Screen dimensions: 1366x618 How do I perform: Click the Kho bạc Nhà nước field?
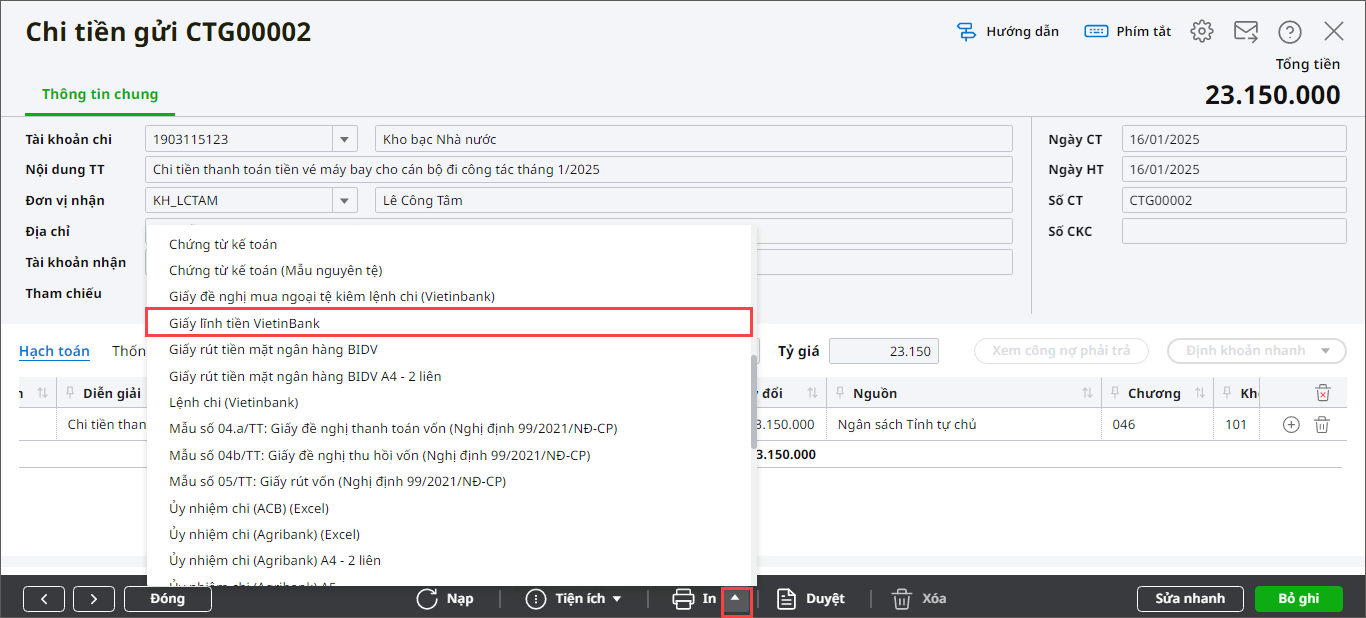(694, 139)
